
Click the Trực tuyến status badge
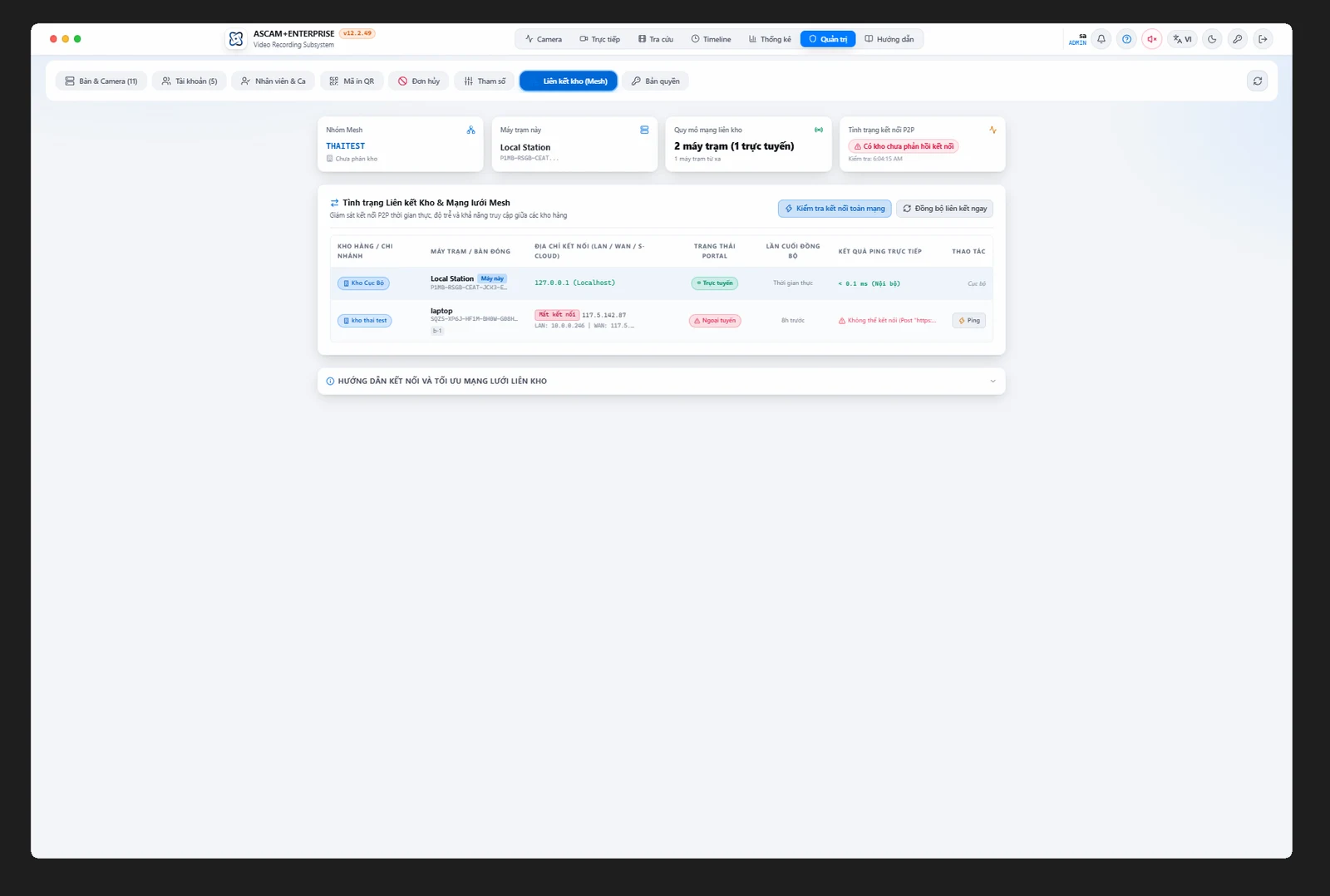715,283
